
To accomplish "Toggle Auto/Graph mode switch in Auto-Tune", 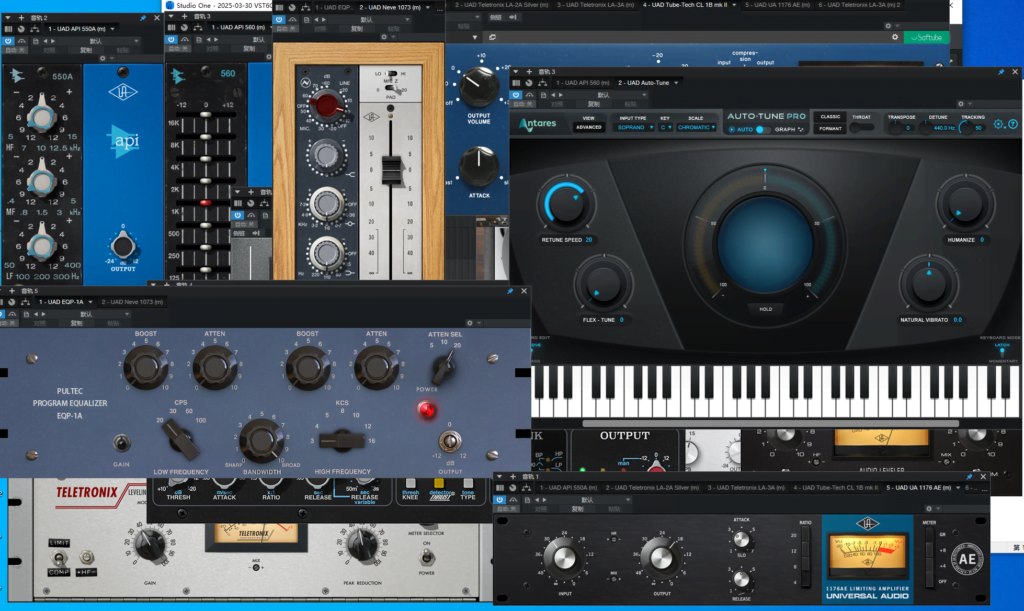I will point(761,129).
